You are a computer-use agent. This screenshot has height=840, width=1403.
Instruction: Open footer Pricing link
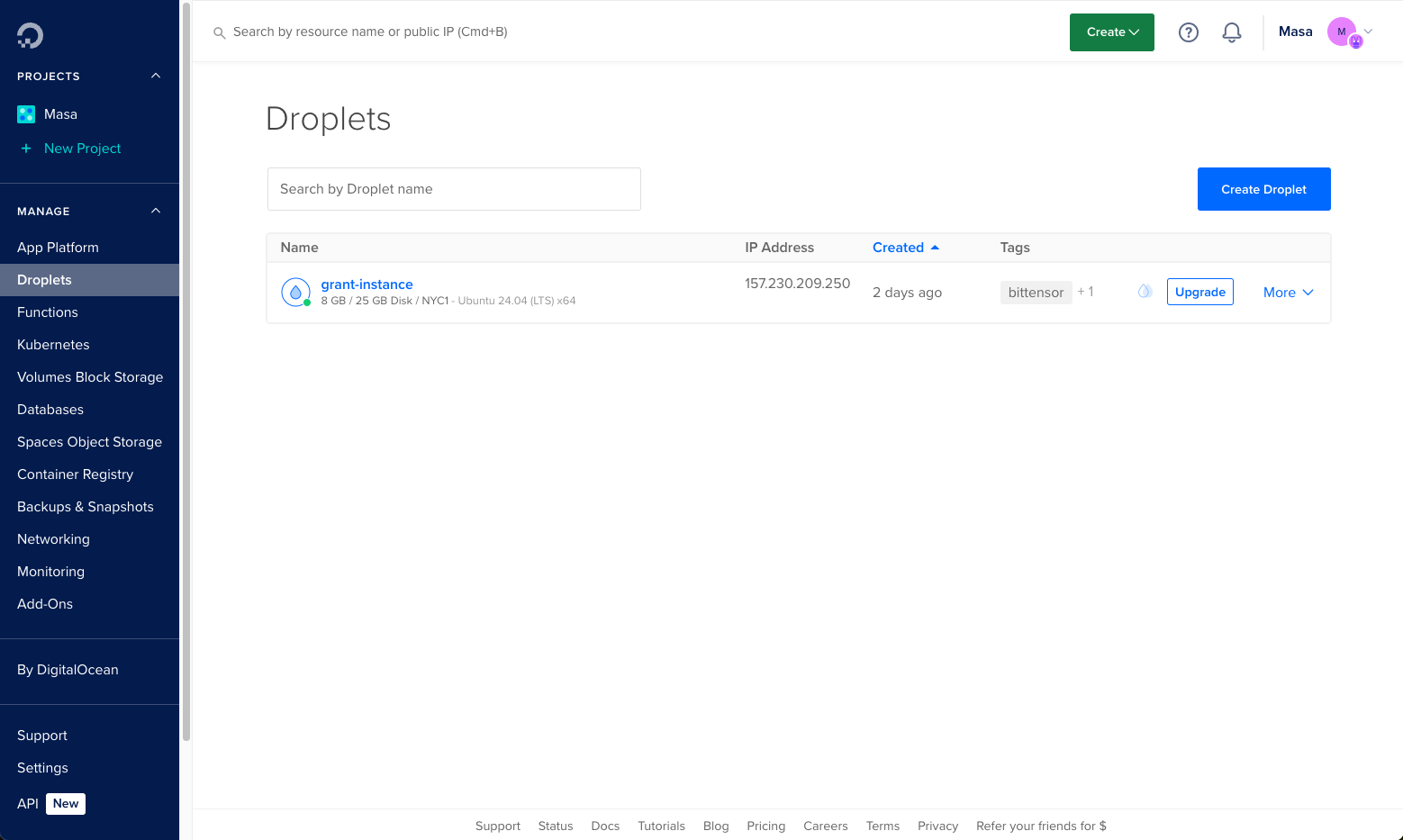click(x=765, y=826)
